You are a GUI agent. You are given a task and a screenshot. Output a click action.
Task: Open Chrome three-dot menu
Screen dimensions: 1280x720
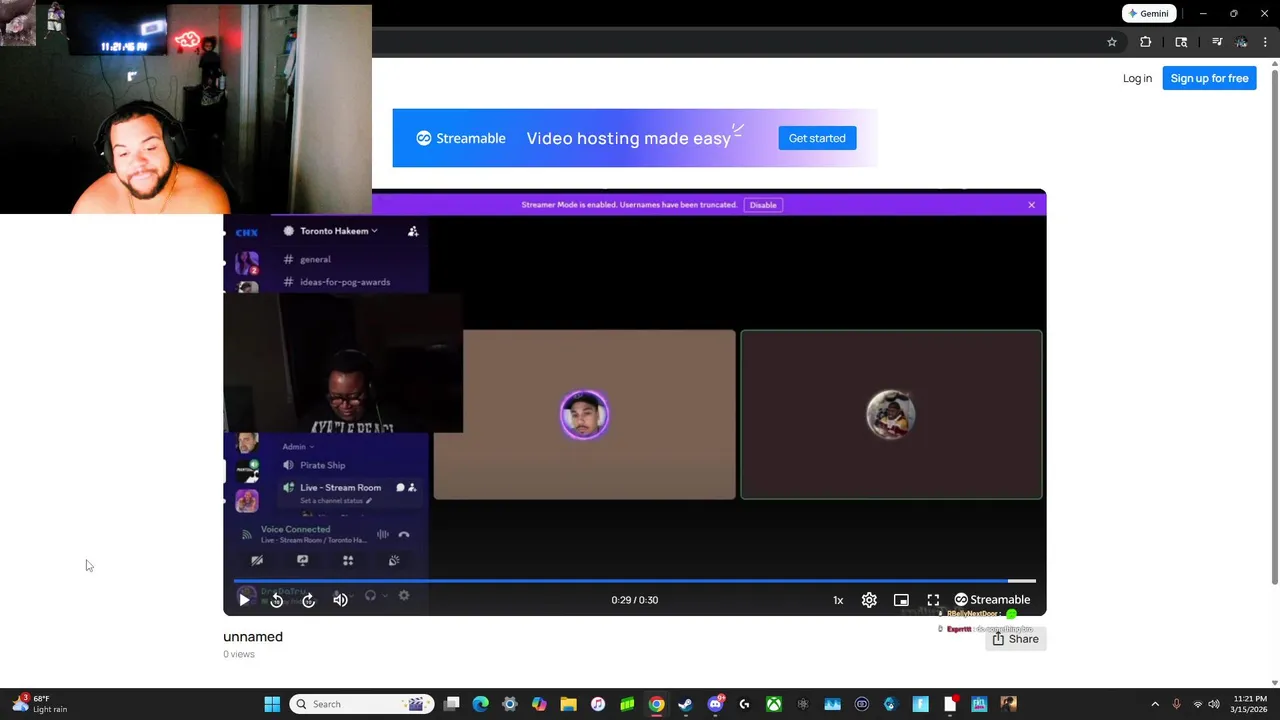pos(1265,42)
